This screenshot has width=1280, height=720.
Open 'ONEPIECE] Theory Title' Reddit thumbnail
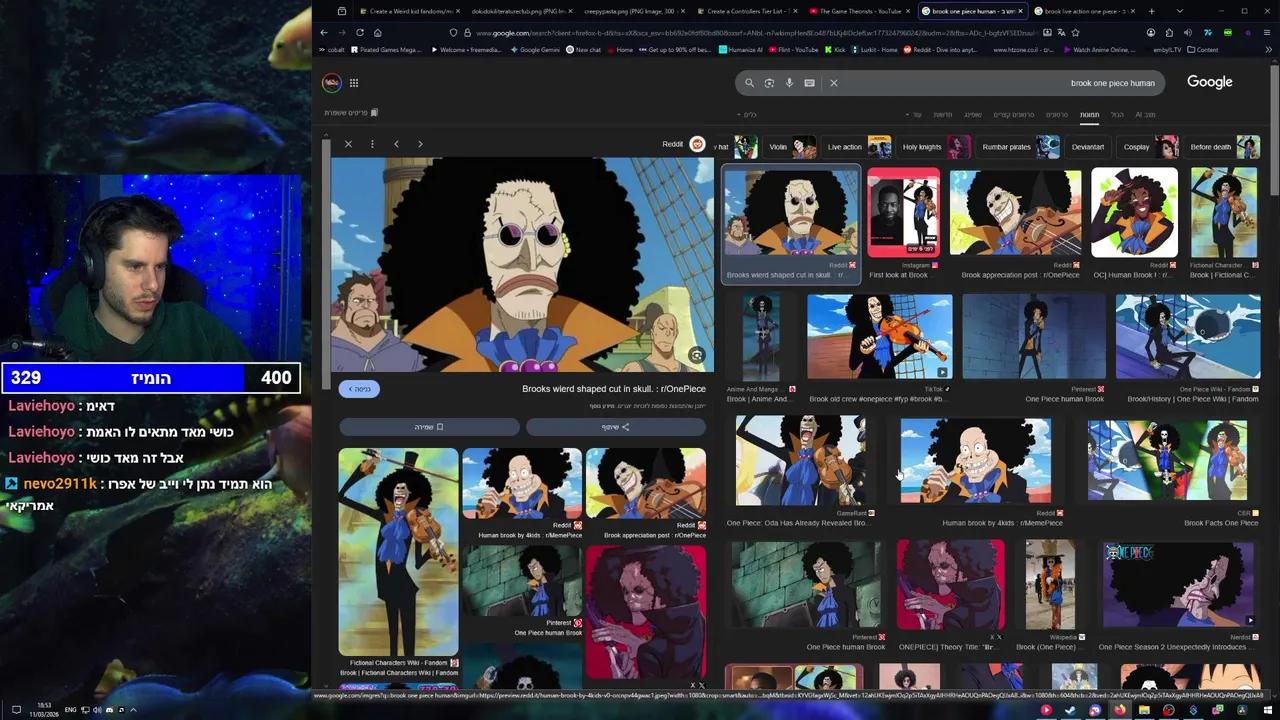(950, 586)
